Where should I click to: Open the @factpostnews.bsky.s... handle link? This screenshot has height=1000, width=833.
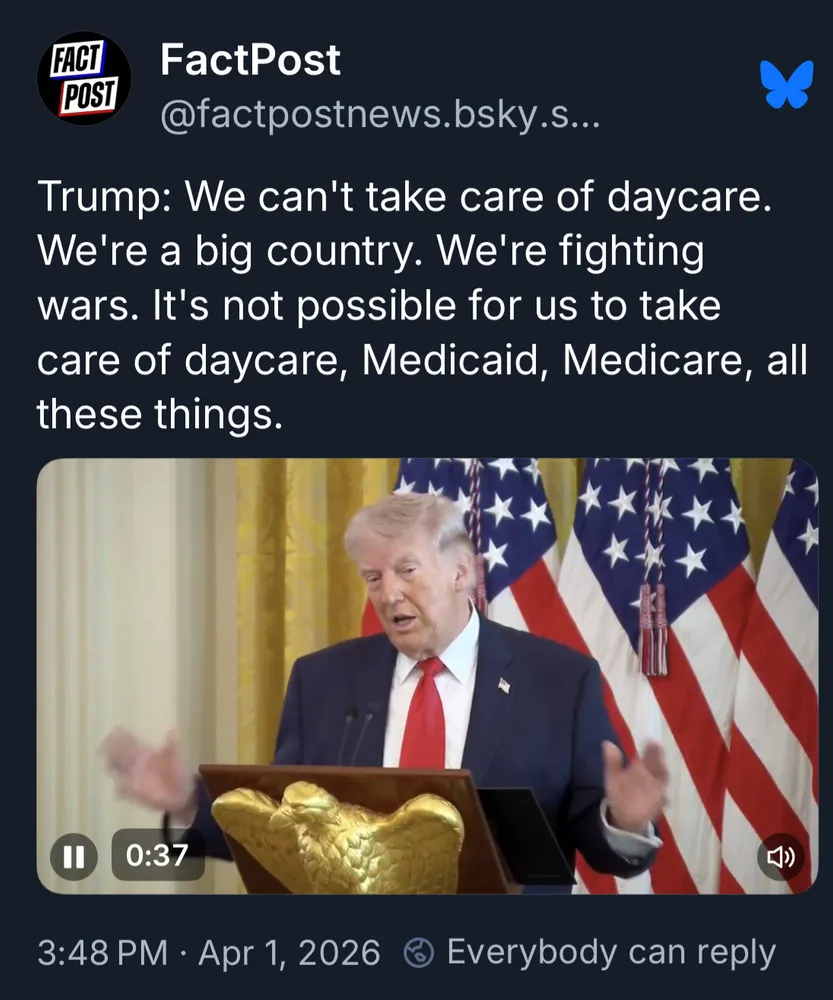pyautogui.click(x=380, y=114)
